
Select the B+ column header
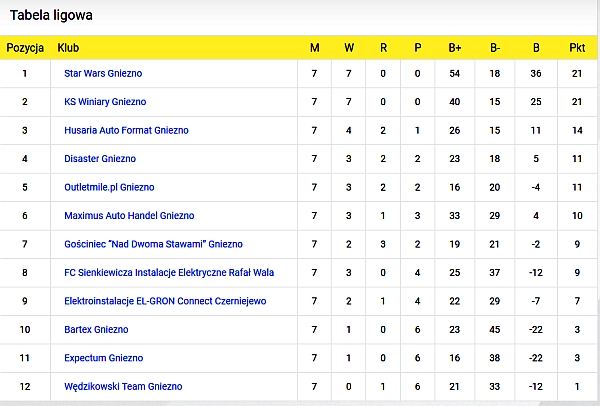[x=455, y=48]
